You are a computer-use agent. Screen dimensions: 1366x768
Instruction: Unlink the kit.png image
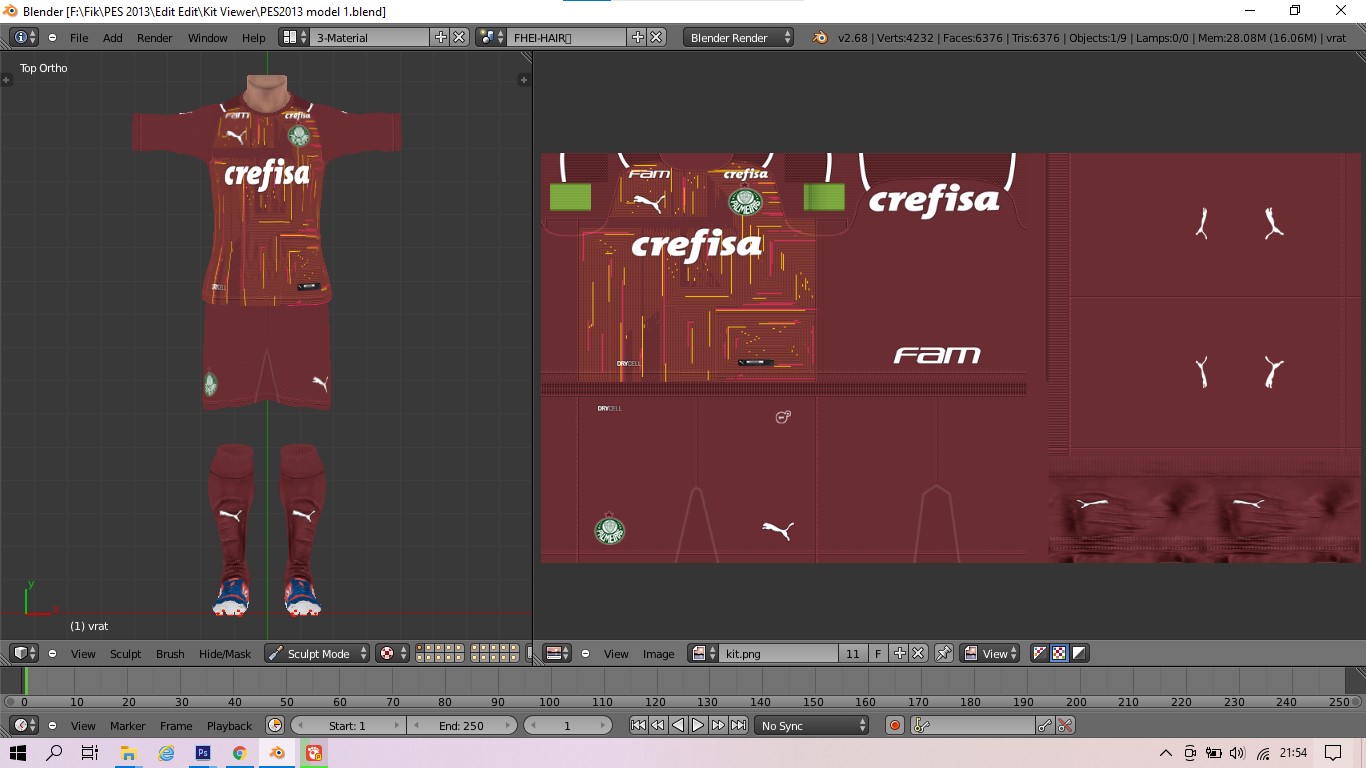pyautogui.click(x=918, y=653)
